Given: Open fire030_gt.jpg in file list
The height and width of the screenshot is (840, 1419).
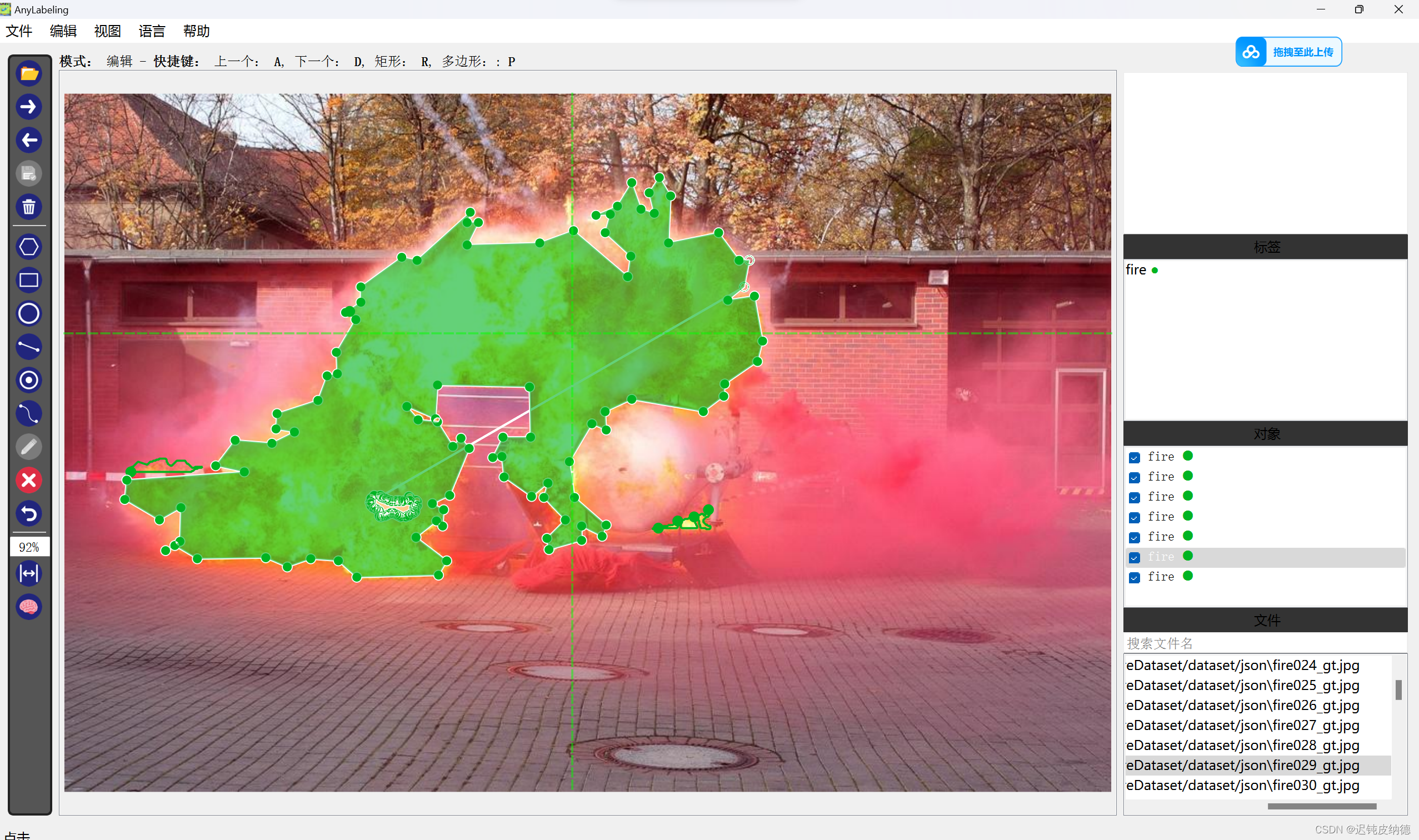Looking at the screenshot, I should coord(1242,786).
